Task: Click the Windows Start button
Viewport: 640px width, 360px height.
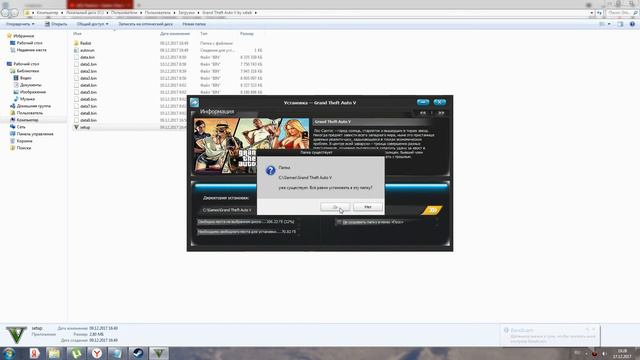Action: click(9, 353)
